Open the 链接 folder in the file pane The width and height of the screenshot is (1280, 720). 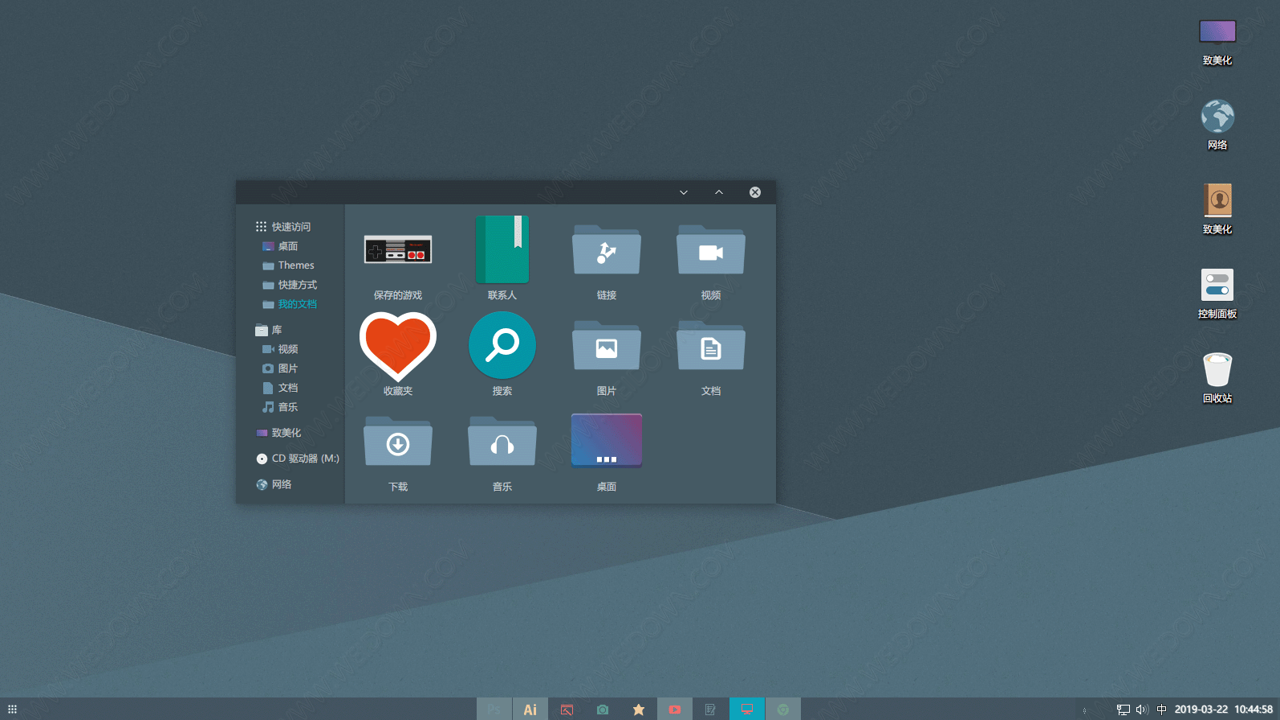coord(606,250)
